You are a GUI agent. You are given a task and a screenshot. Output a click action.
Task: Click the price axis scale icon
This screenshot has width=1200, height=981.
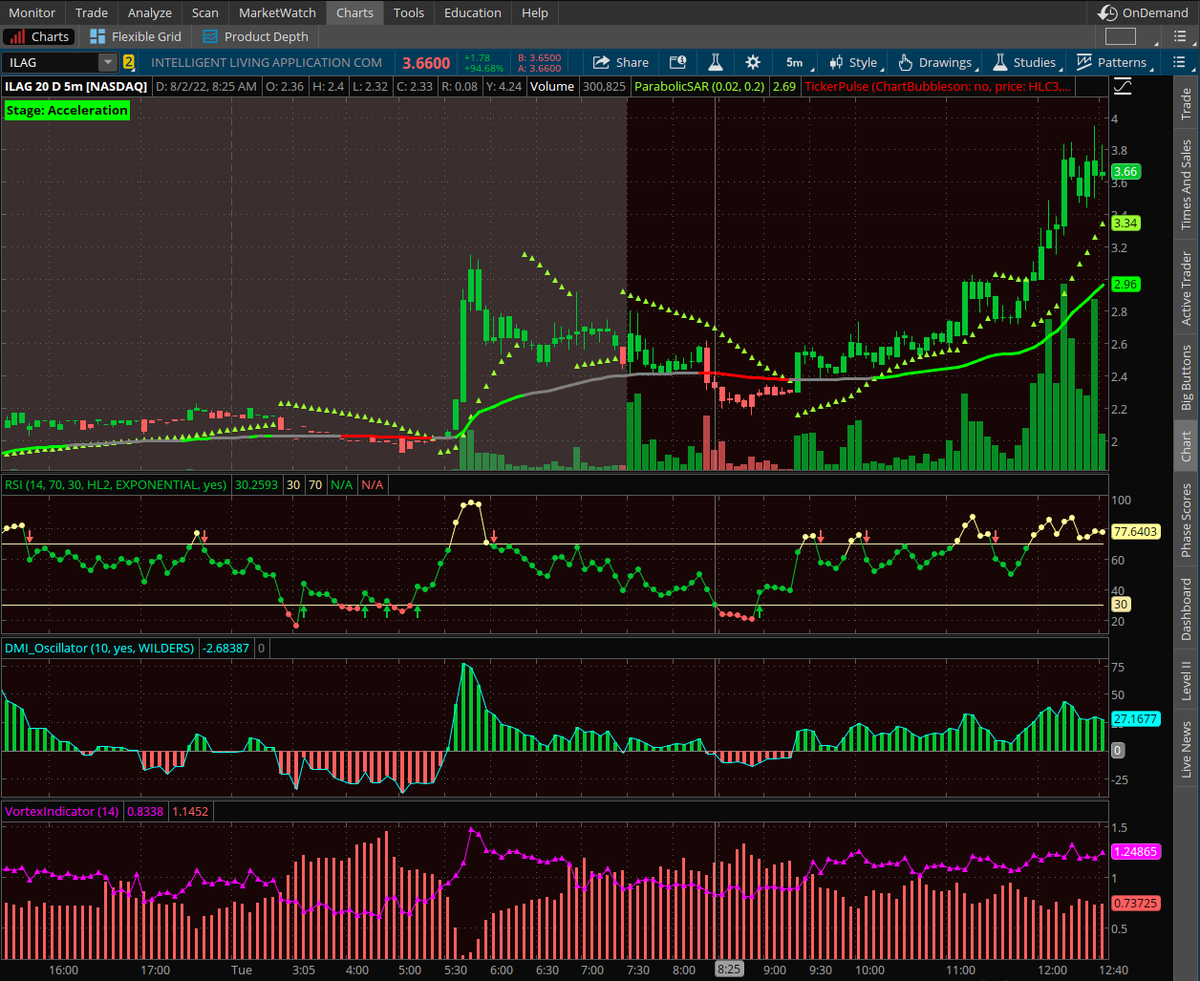tap(1123, 87)
